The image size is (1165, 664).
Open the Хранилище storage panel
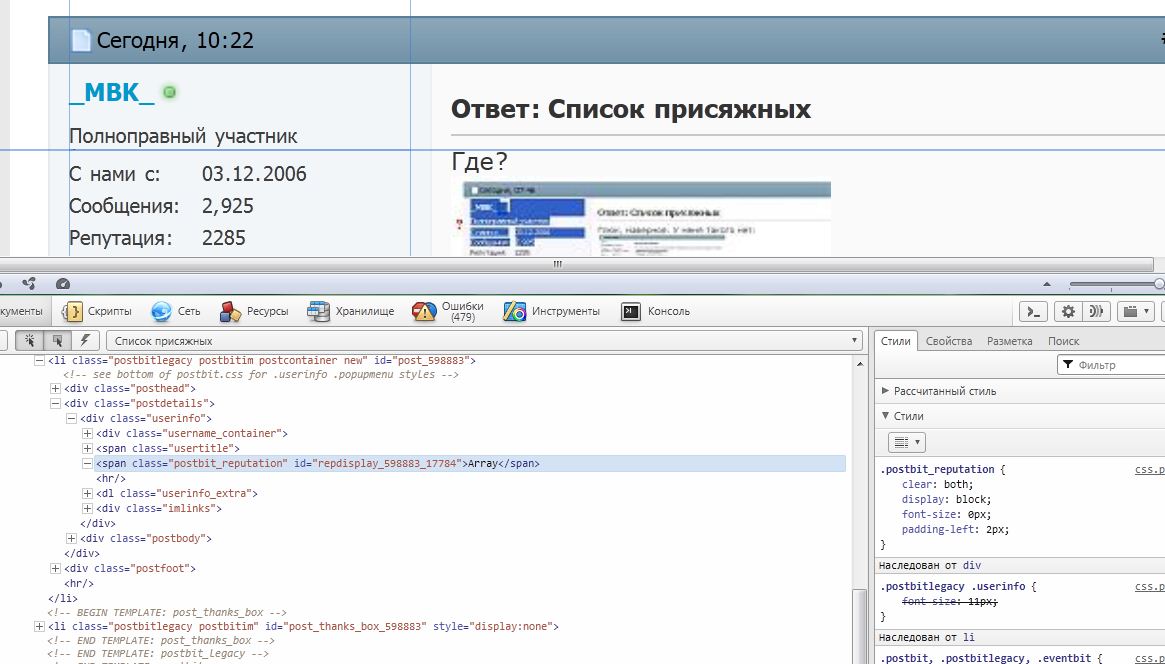[351, 311]
